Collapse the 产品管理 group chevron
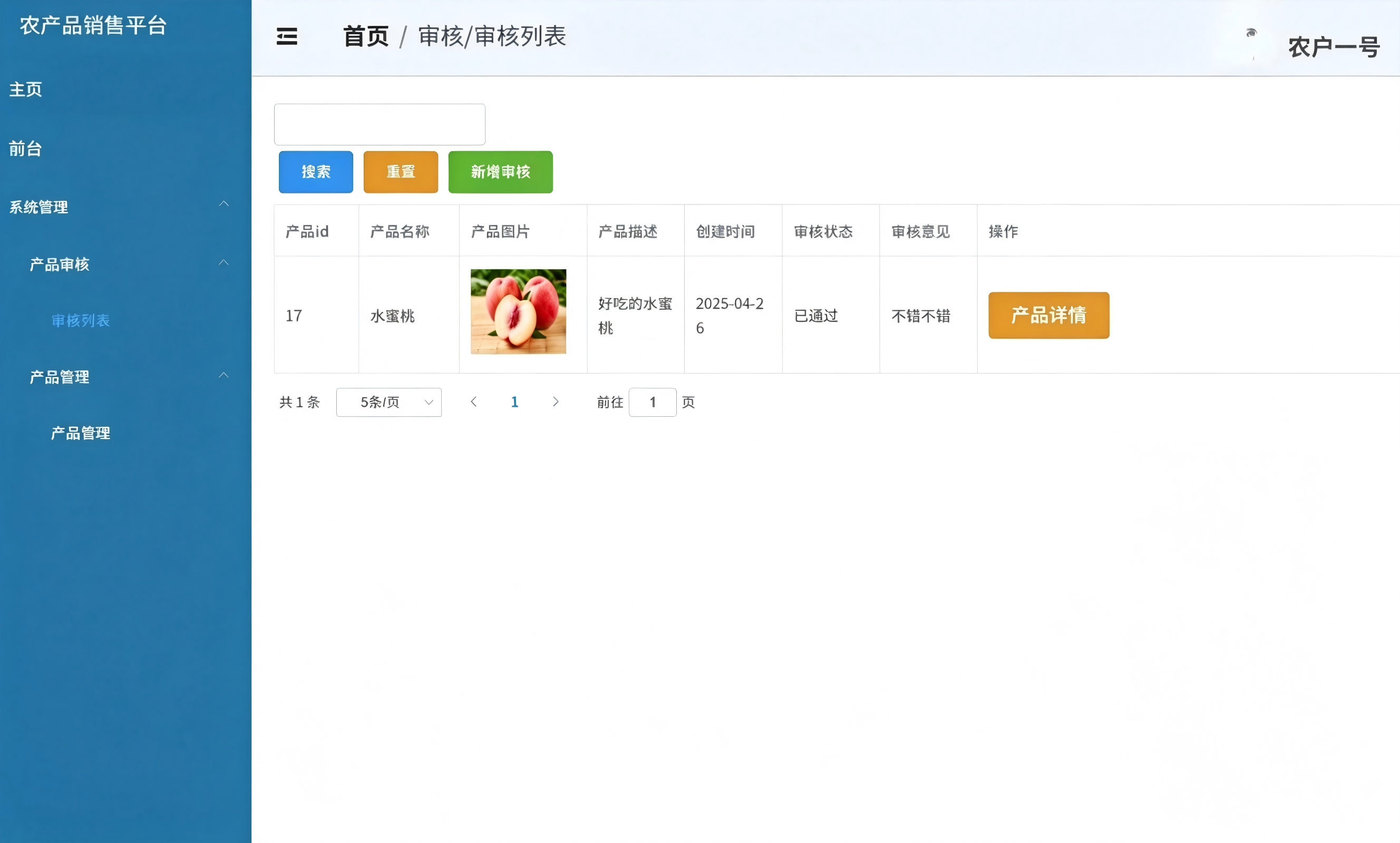This screenshot has width=1400, height=843. 224,375
